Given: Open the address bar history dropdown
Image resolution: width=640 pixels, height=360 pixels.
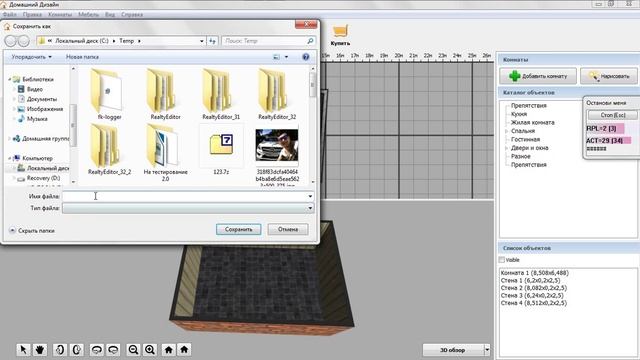Looking at the screenshot, I should click(x=202, y=41).
